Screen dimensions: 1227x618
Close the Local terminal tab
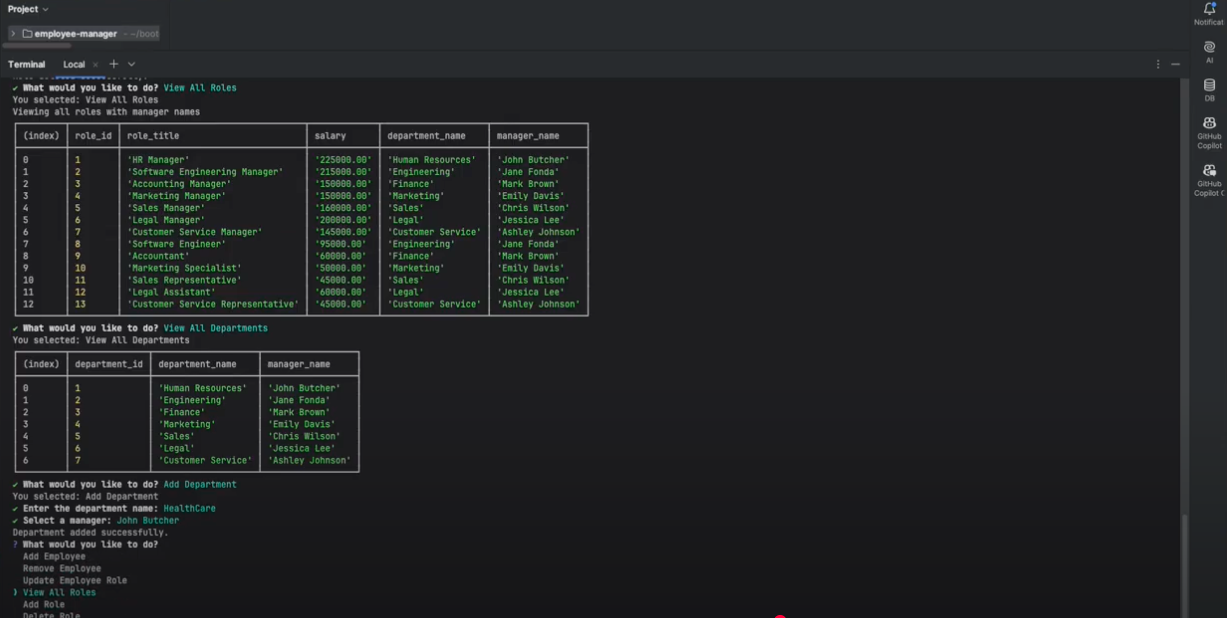pos(97,64)
